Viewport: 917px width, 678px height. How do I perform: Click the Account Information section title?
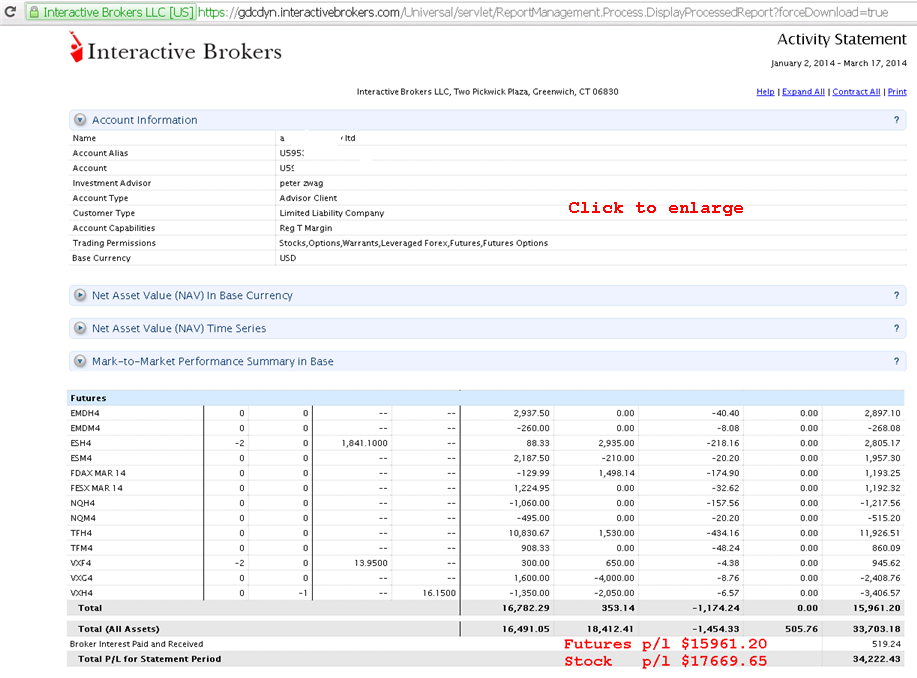point(144,120)
